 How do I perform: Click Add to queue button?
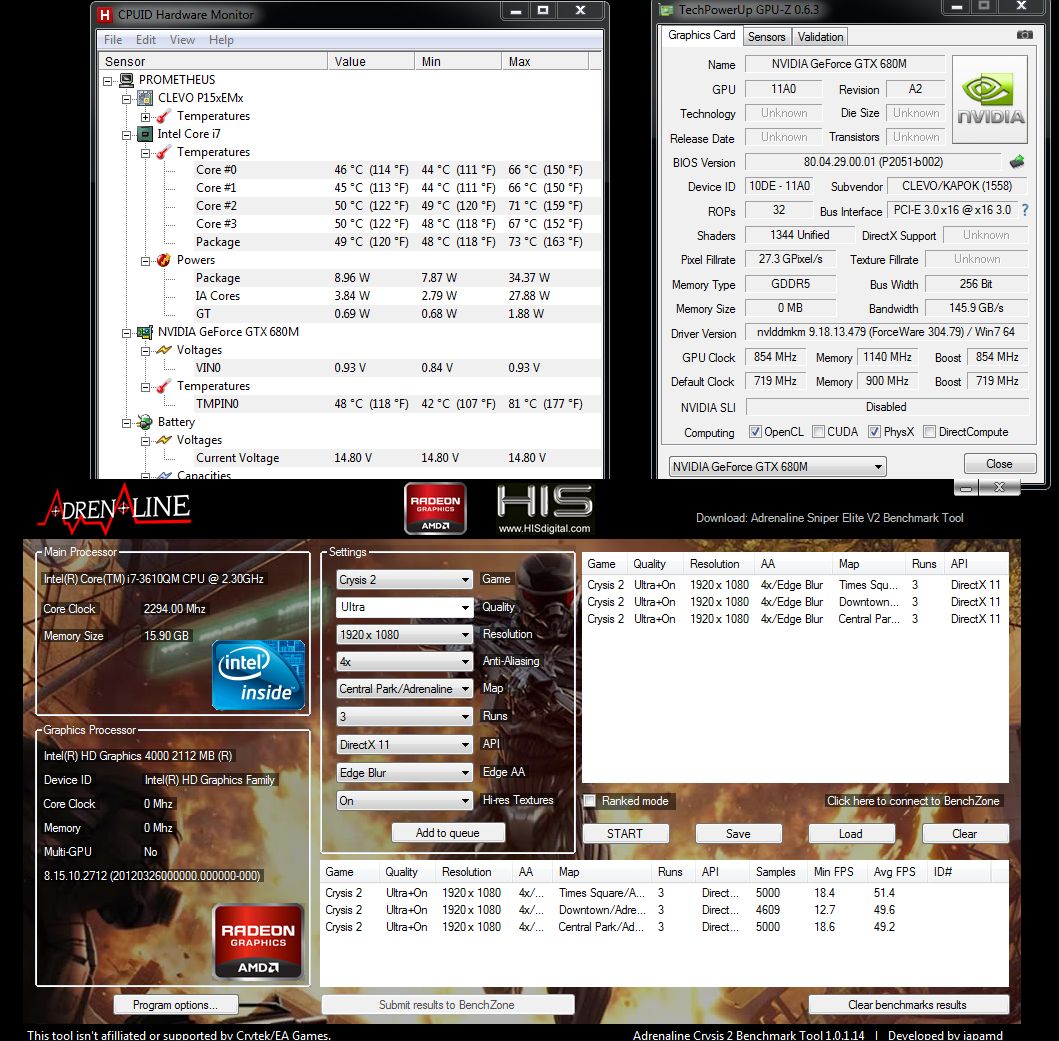pyautogui.click(x=448, y=833)
